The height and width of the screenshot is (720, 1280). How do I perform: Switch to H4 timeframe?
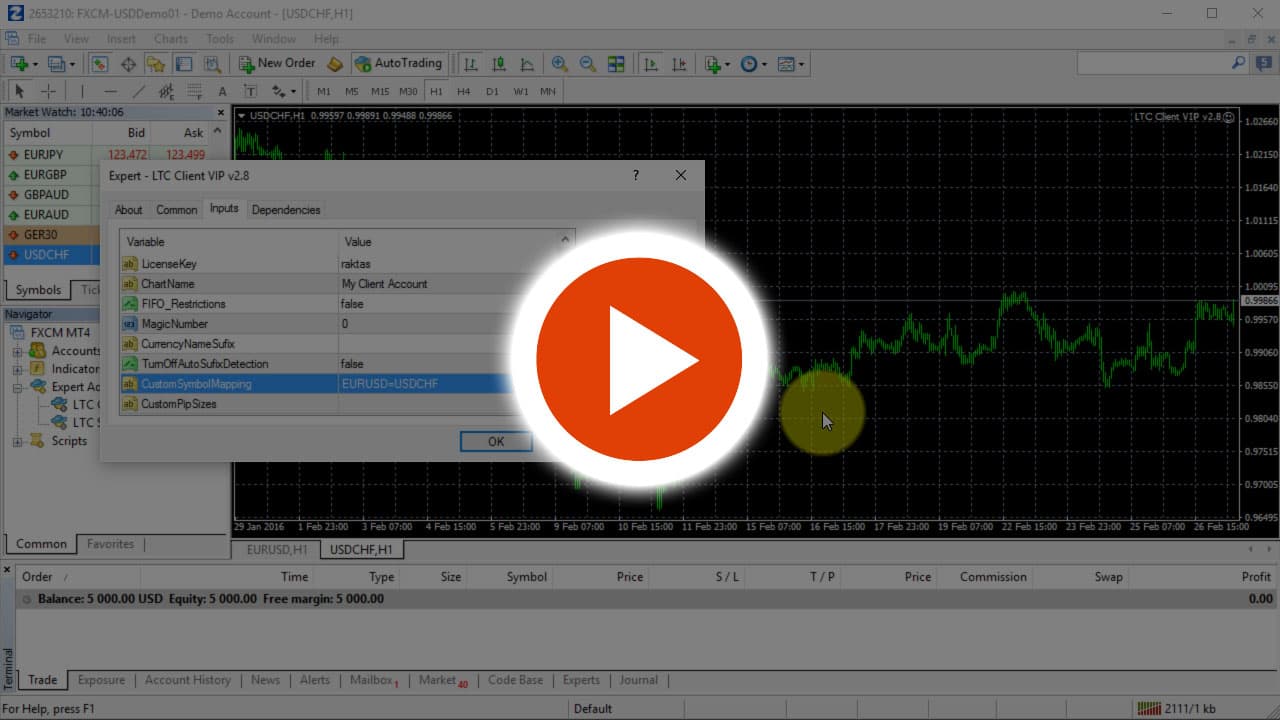(x=464, y=91)
